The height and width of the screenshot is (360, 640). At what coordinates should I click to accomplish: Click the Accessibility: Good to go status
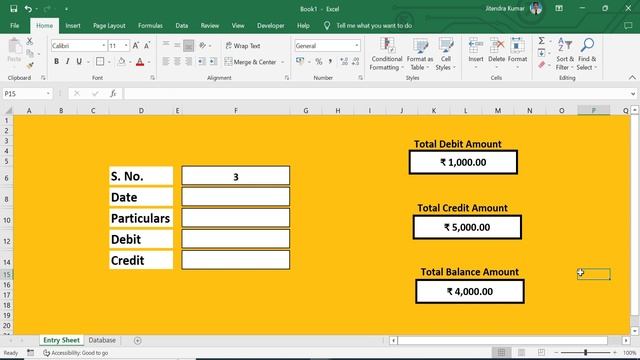tap(76, 353)
